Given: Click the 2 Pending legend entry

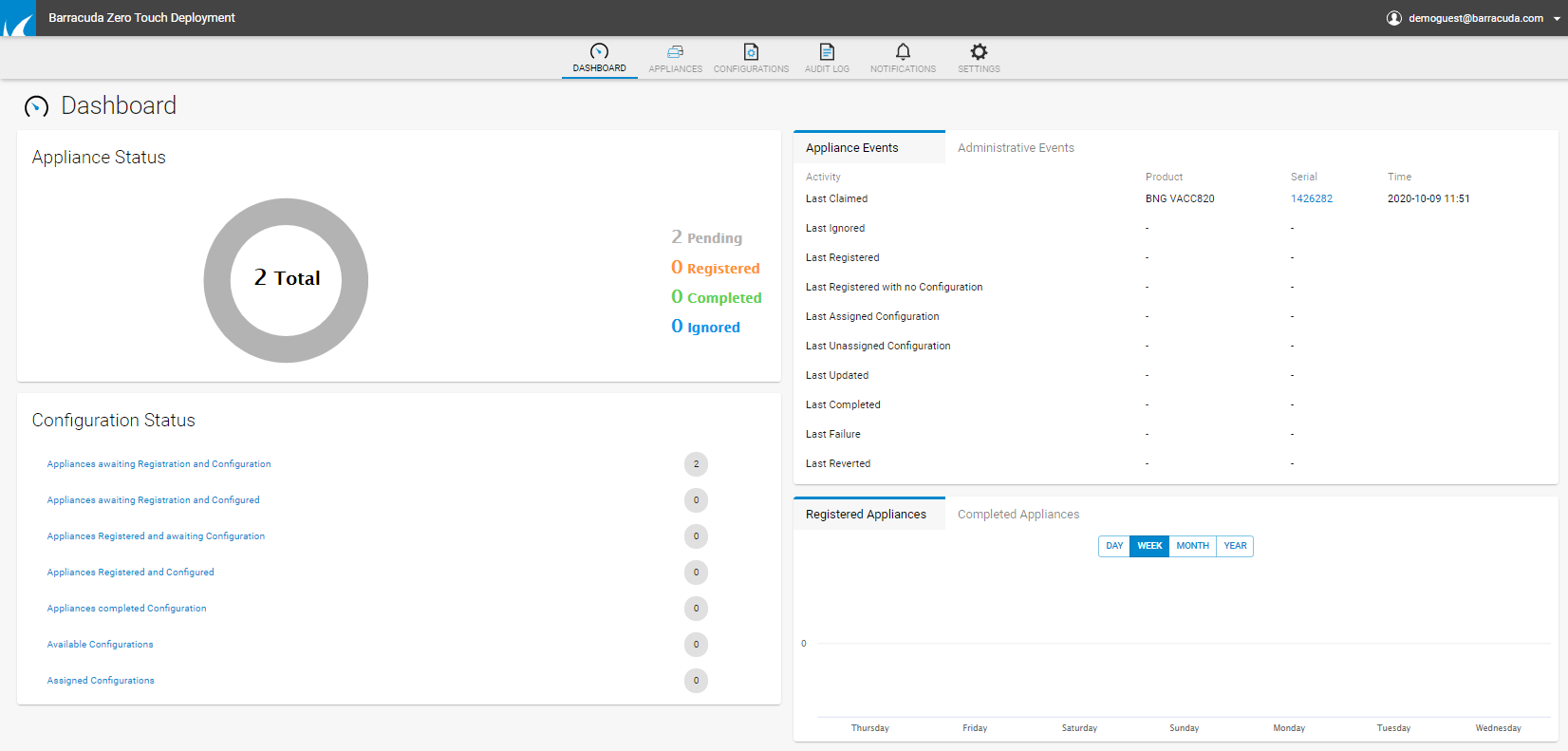Looking at the screenshot, I should (x=706, y=237).
